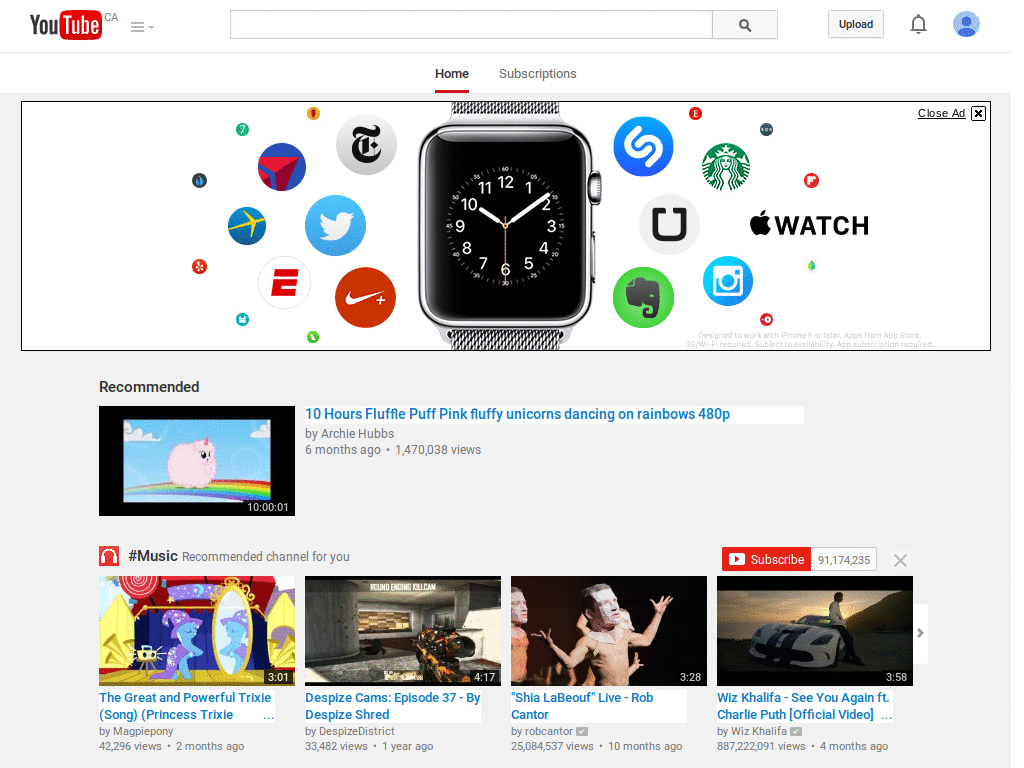Focus the search input field
This screenshot has width=1024, height=768.
471,25
